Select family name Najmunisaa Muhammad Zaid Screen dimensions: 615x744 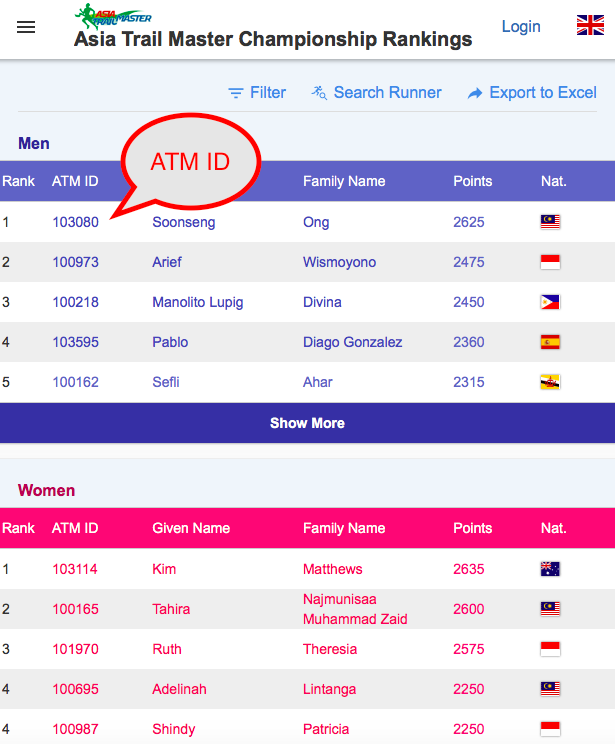point(355,609)
